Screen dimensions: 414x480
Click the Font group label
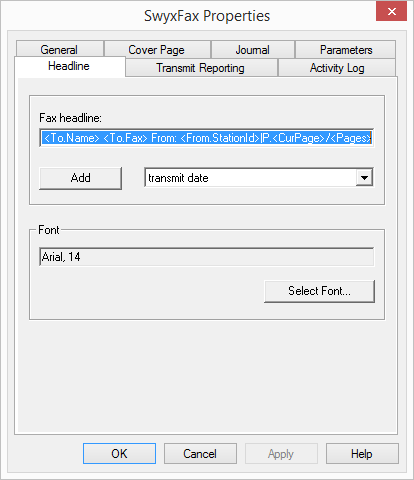(x=49, y=230)
